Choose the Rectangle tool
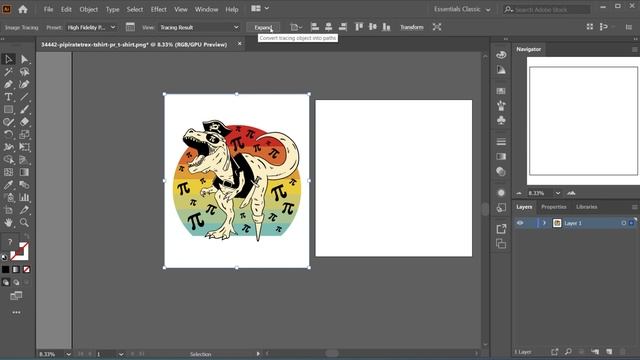Image resolution: width=640 pixels, height=360 pixels. coord(8,109)
